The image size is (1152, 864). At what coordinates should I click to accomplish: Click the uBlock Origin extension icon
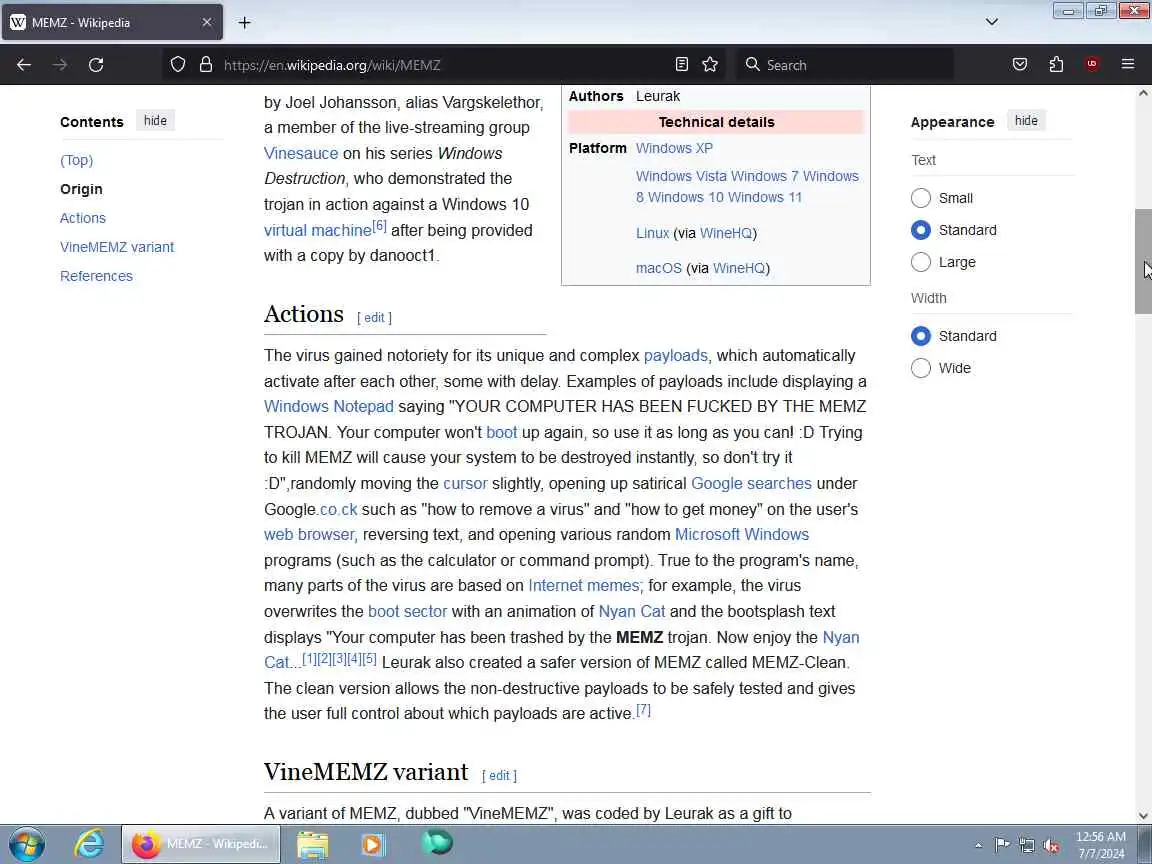[x=1092, y=65]
